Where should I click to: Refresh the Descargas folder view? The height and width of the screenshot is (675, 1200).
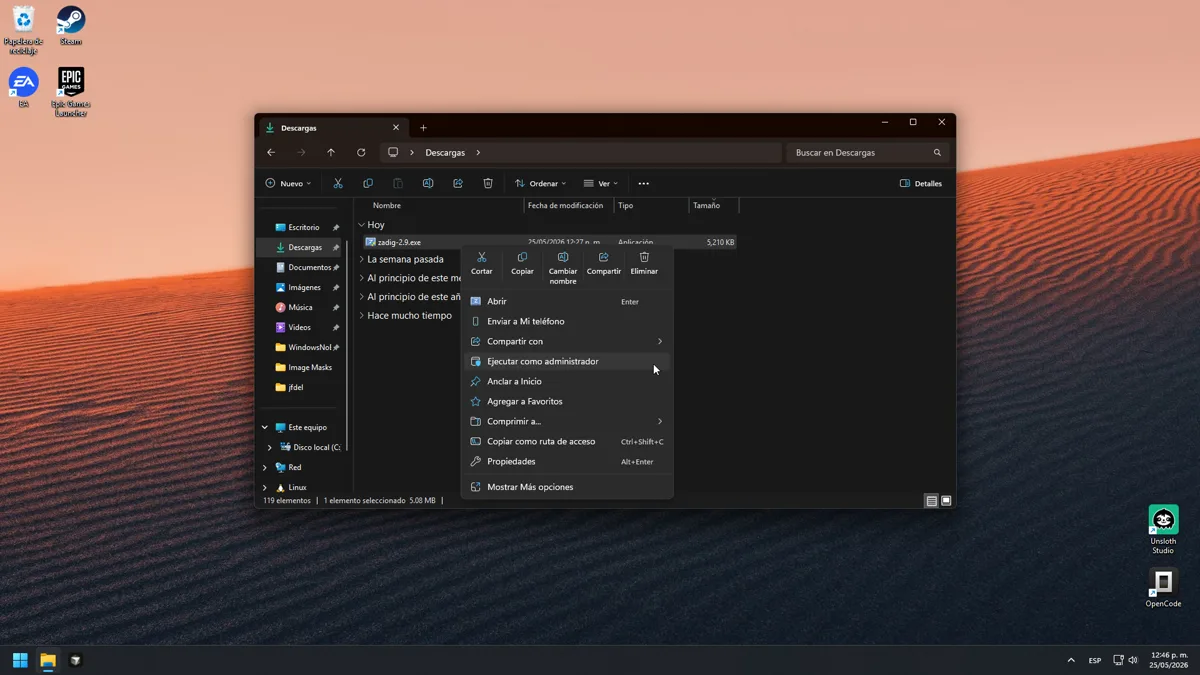point(361,152)
